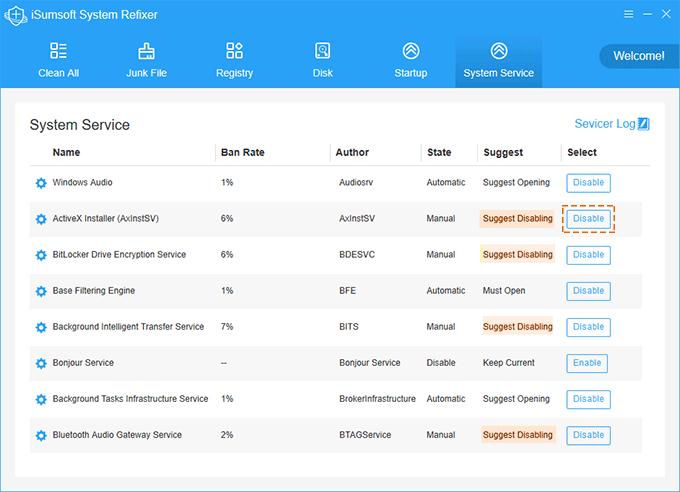Click Suggest Disabling label for BDESVC
680x492 pixels.
click(517, 254)
